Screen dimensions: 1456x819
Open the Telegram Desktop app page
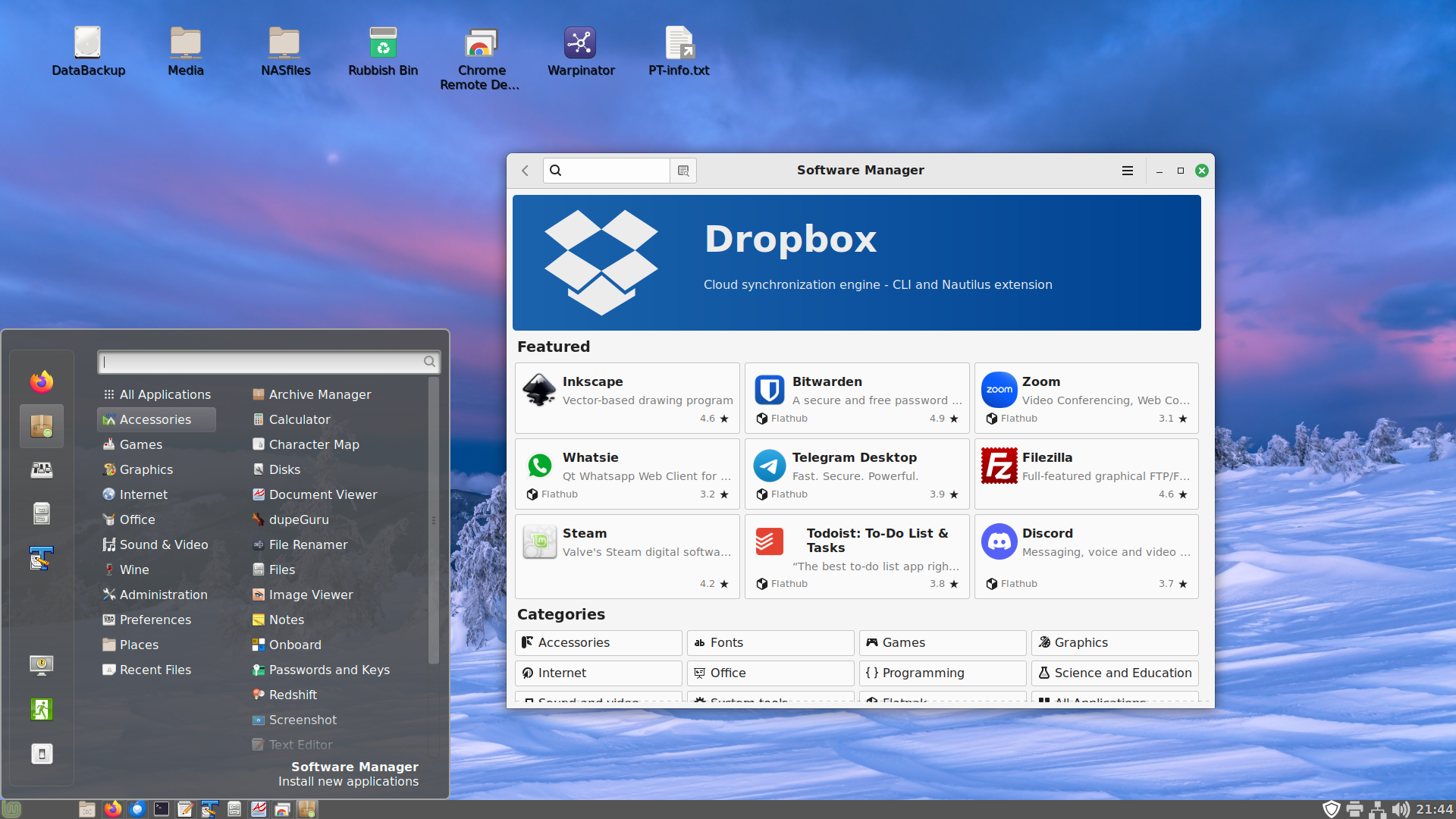point(856,473)
